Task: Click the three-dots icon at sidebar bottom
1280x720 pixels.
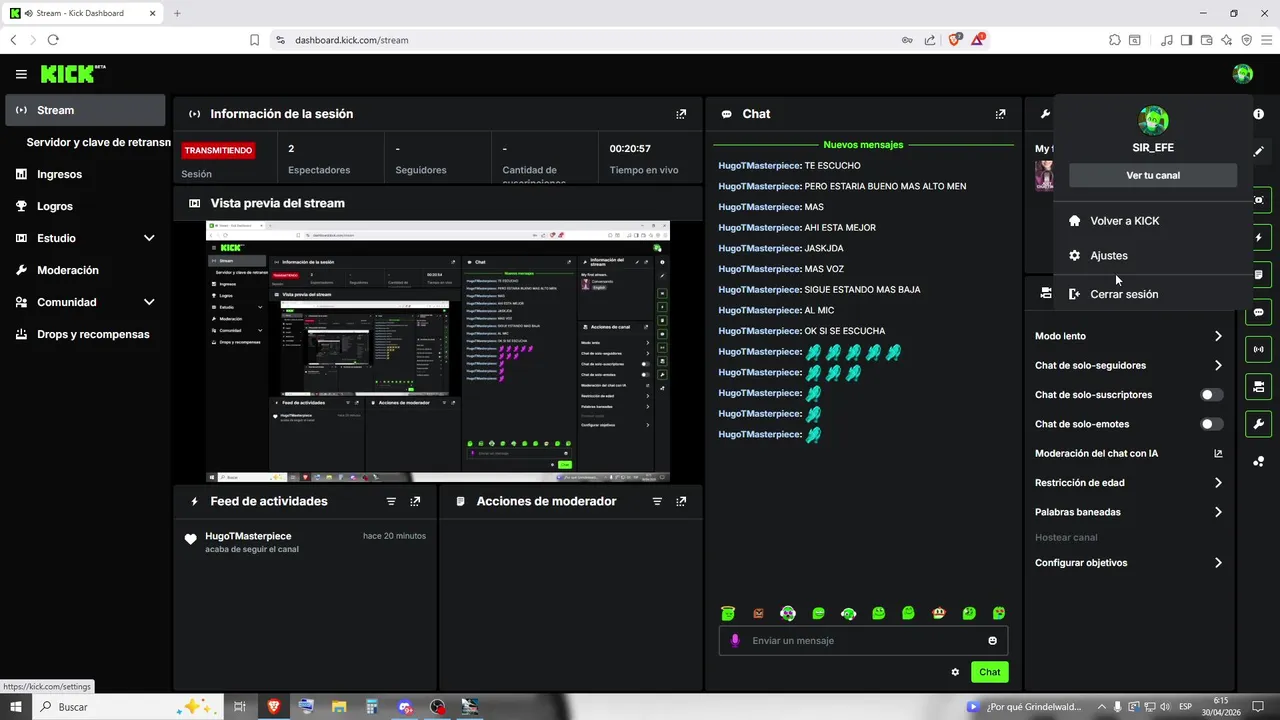Action: coord(1259,460)
